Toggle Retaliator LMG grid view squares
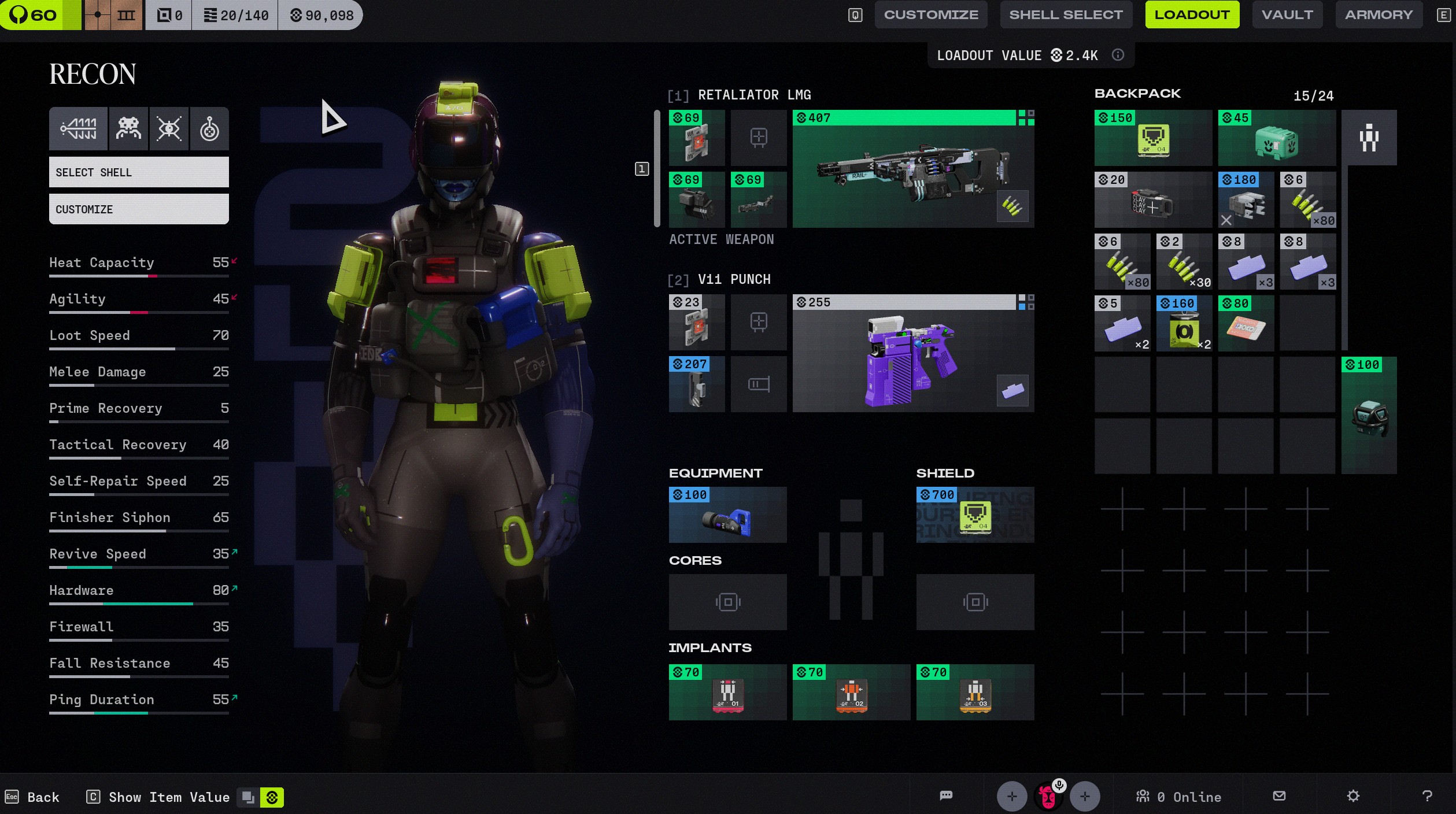1456x814 pixels. pos(1026,118)
